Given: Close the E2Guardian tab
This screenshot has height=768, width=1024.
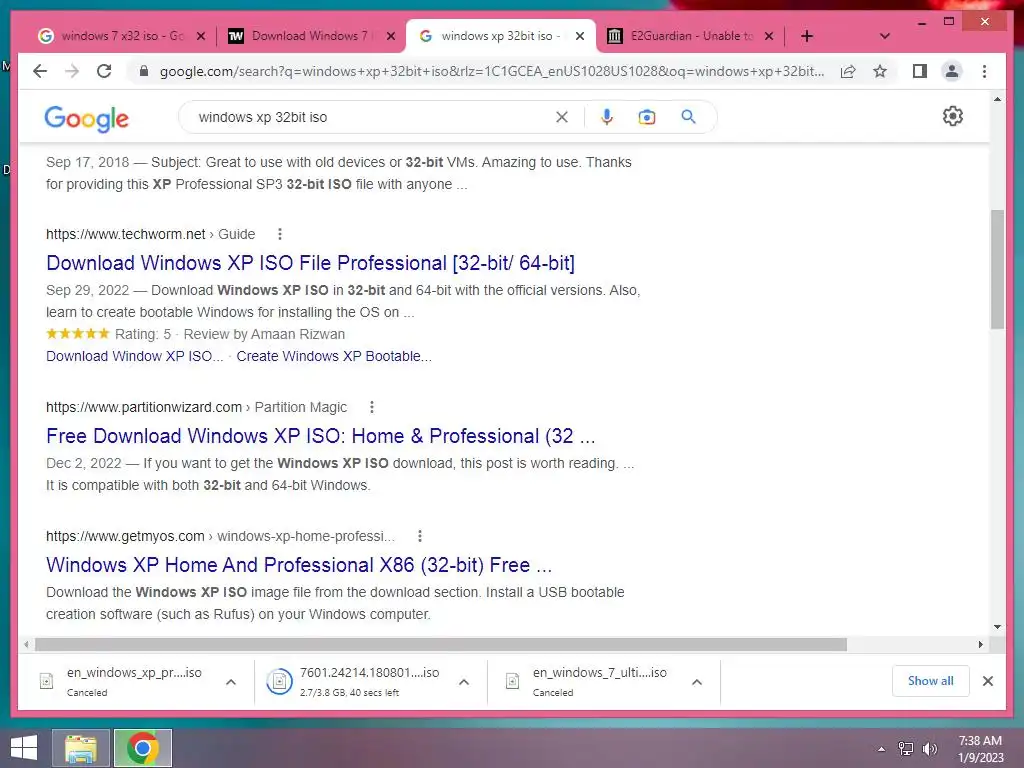Looking at the screenshot, I should point(769,36).
